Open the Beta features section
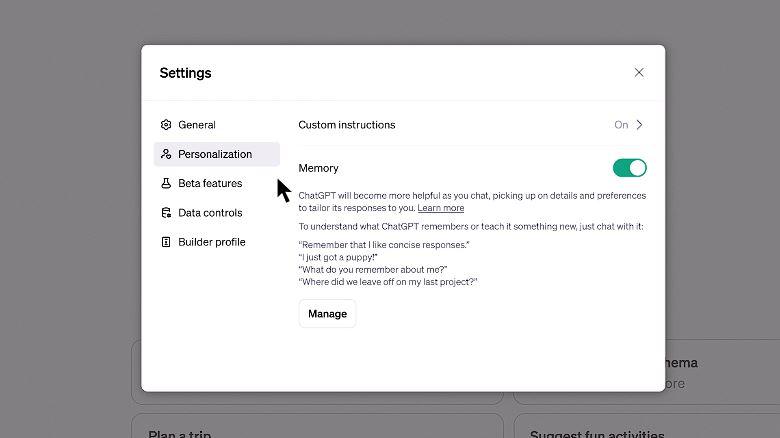Screen dimensions: 780x438 coord(210,183)
